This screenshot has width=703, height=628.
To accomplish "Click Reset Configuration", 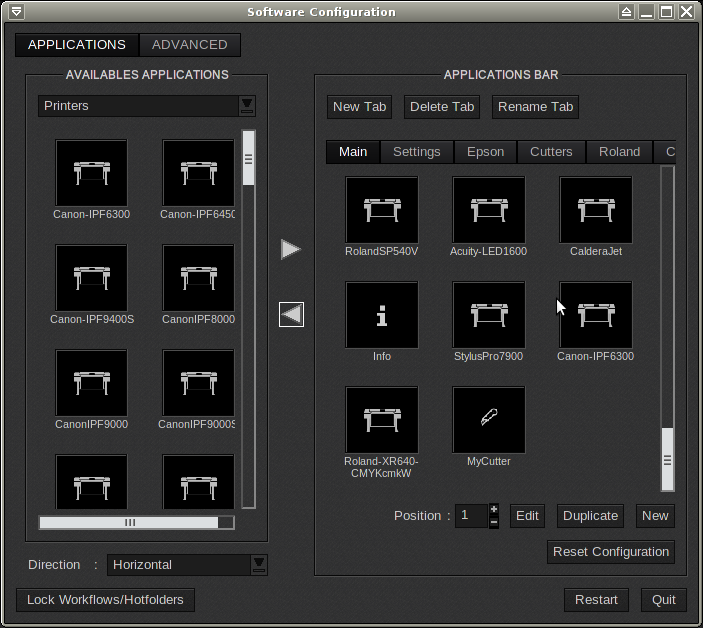I will [611, 552].
